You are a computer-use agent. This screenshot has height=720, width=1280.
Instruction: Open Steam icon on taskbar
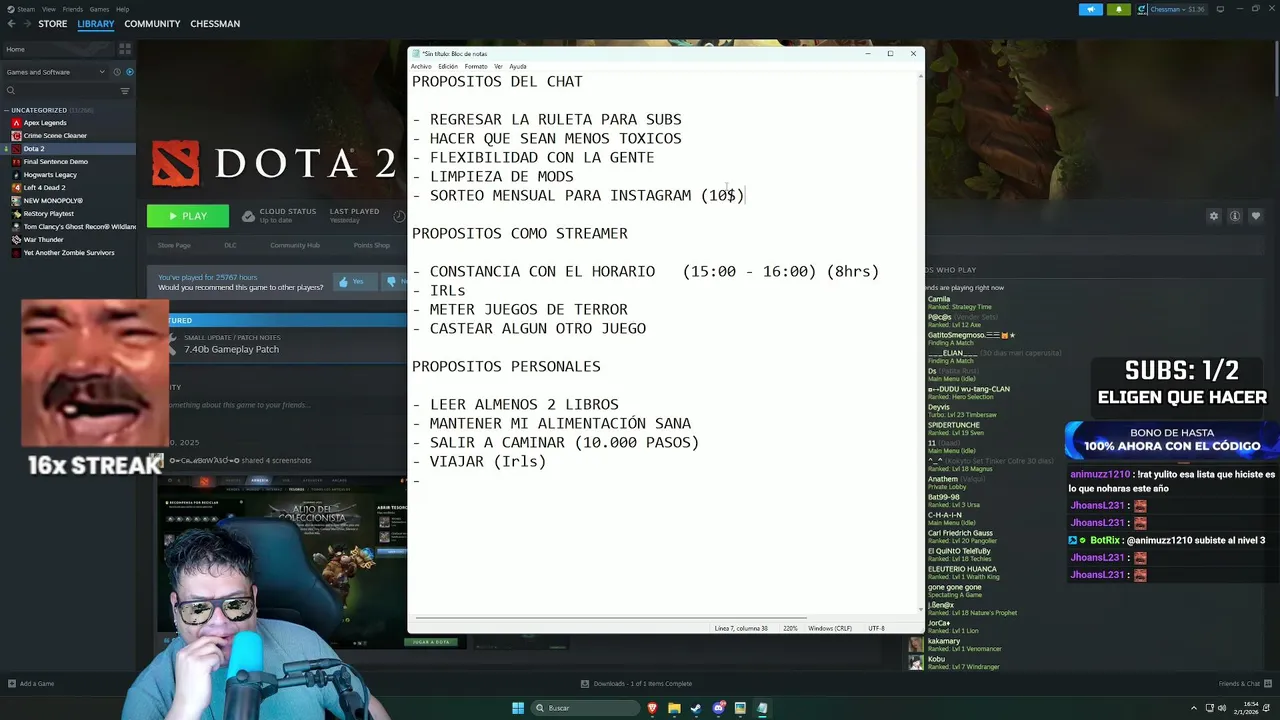[696, 708]
